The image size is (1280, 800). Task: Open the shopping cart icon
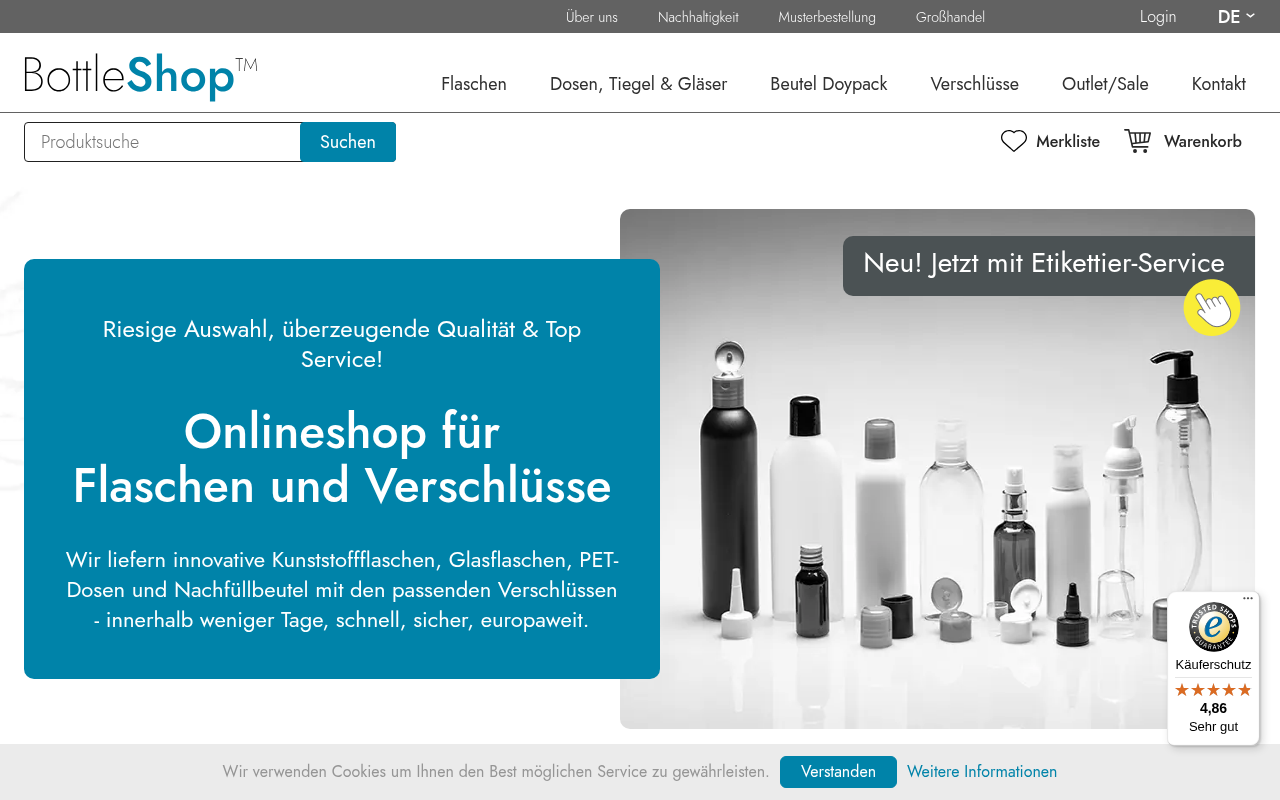pyautogui.click(x=1138, y=141)
